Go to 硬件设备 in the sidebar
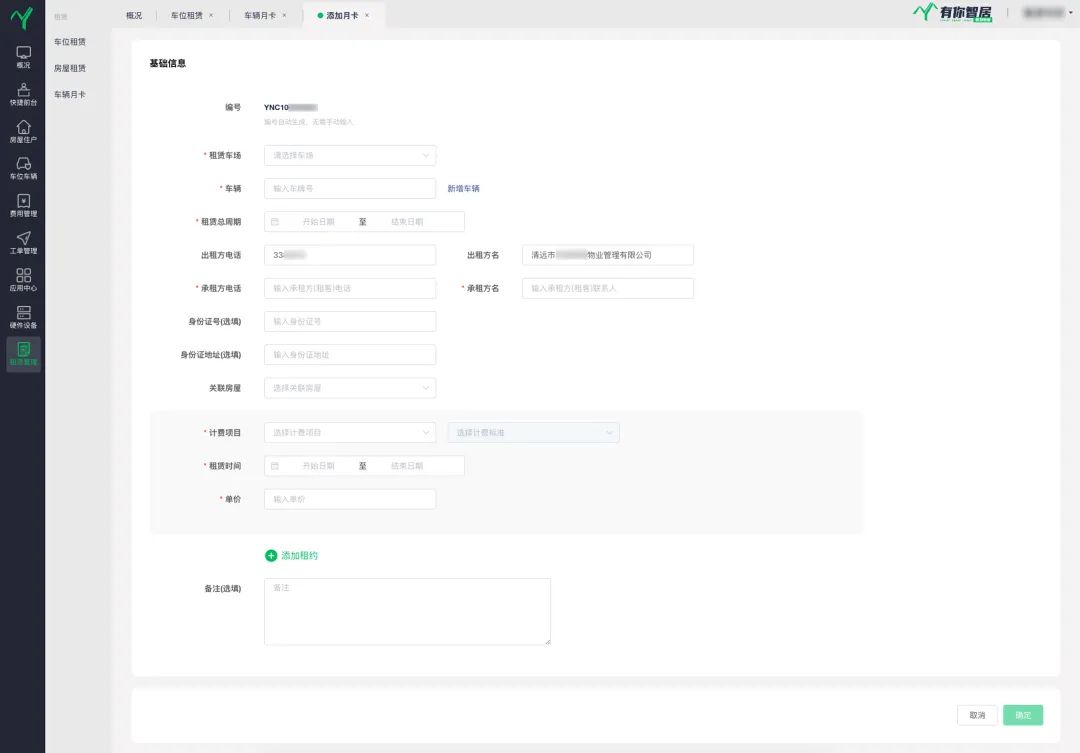Viewport: 1080px width, 753px height. click(x=23, y=316)
